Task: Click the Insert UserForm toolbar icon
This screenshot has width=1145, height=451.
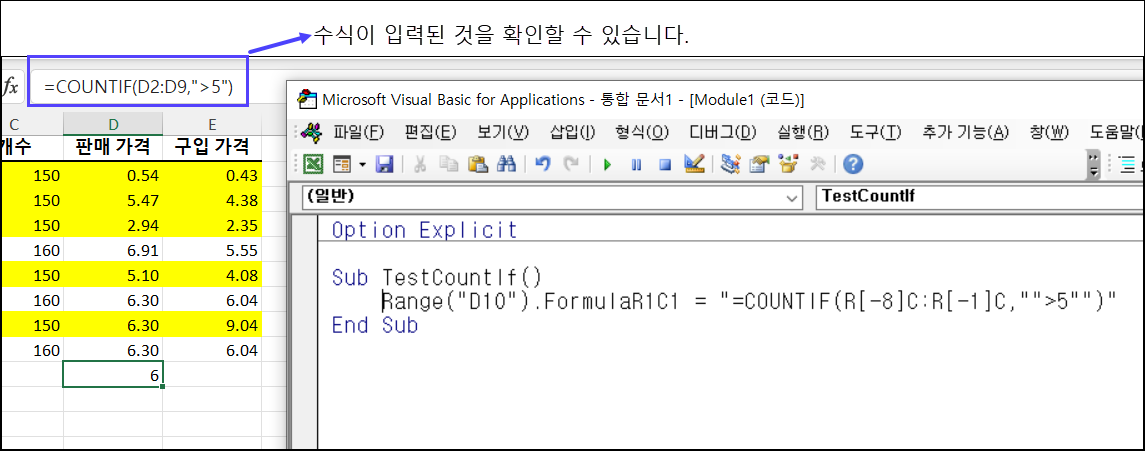Action: [x=342, y=165]
